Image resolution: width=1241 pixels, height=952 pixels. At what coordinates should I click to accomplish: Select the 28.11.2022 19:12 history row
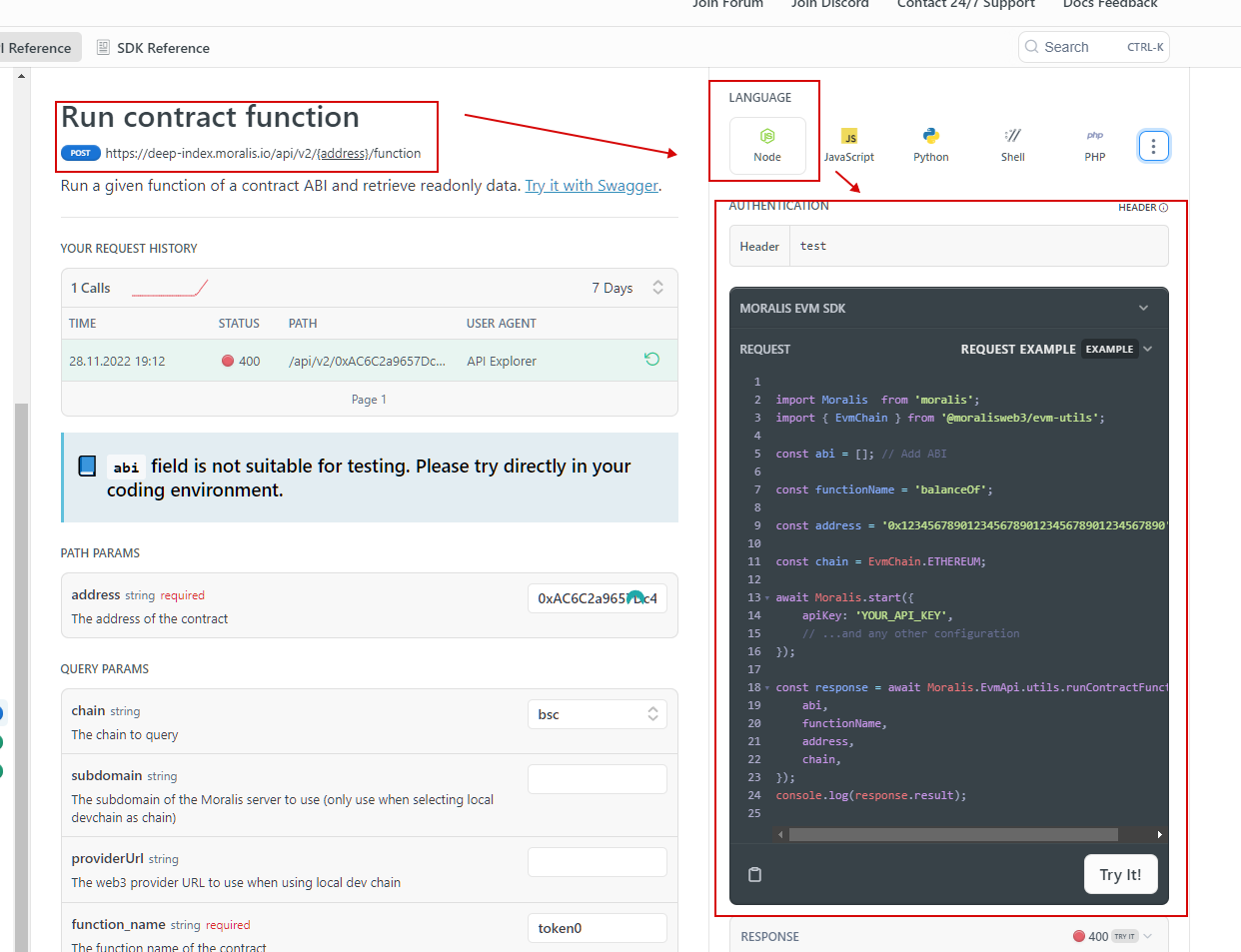(x=370, y=361)
